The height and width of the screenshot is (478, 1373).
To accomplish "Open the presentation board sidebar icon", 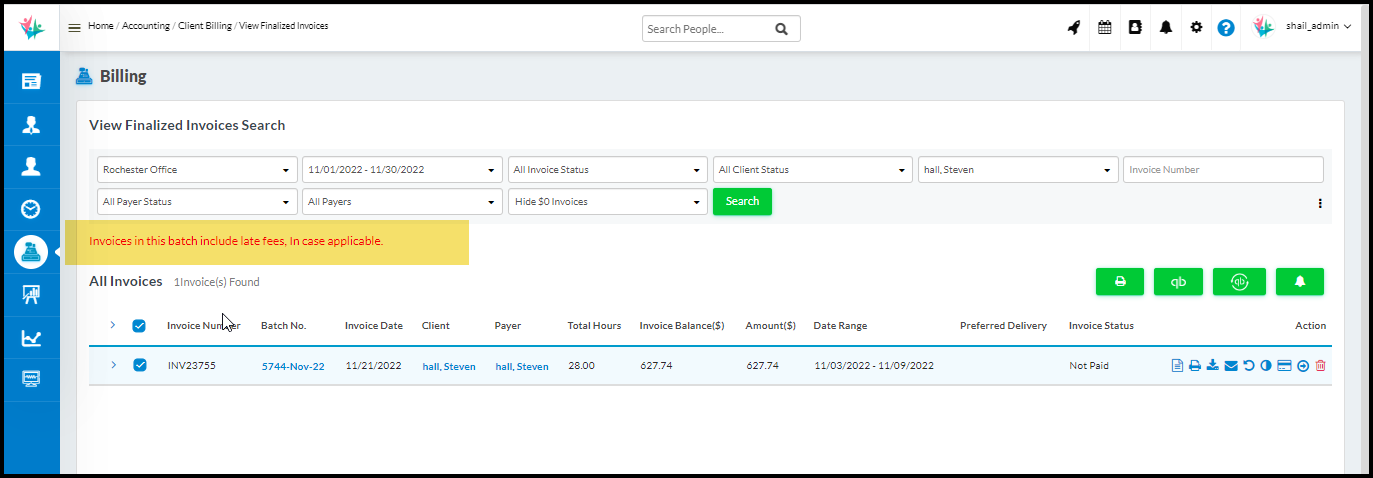I will (31, 294).
